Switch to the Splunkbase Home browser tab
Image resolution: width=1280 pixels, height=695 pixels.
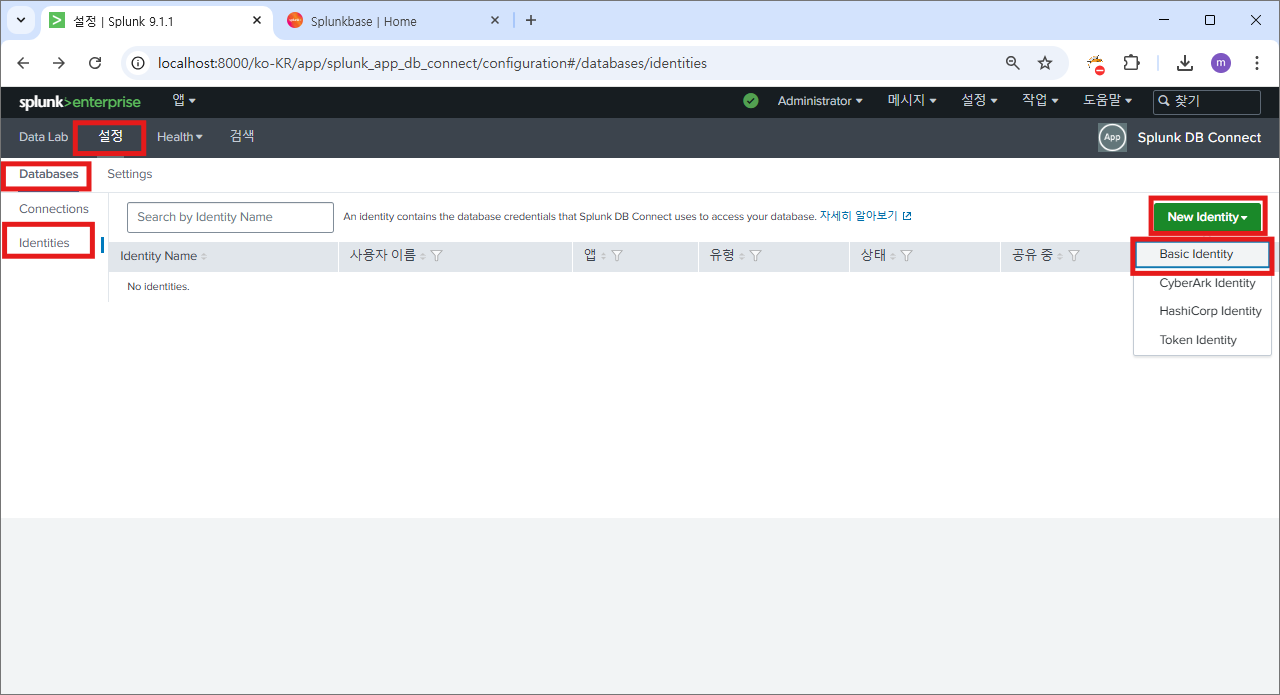[393, 21]
